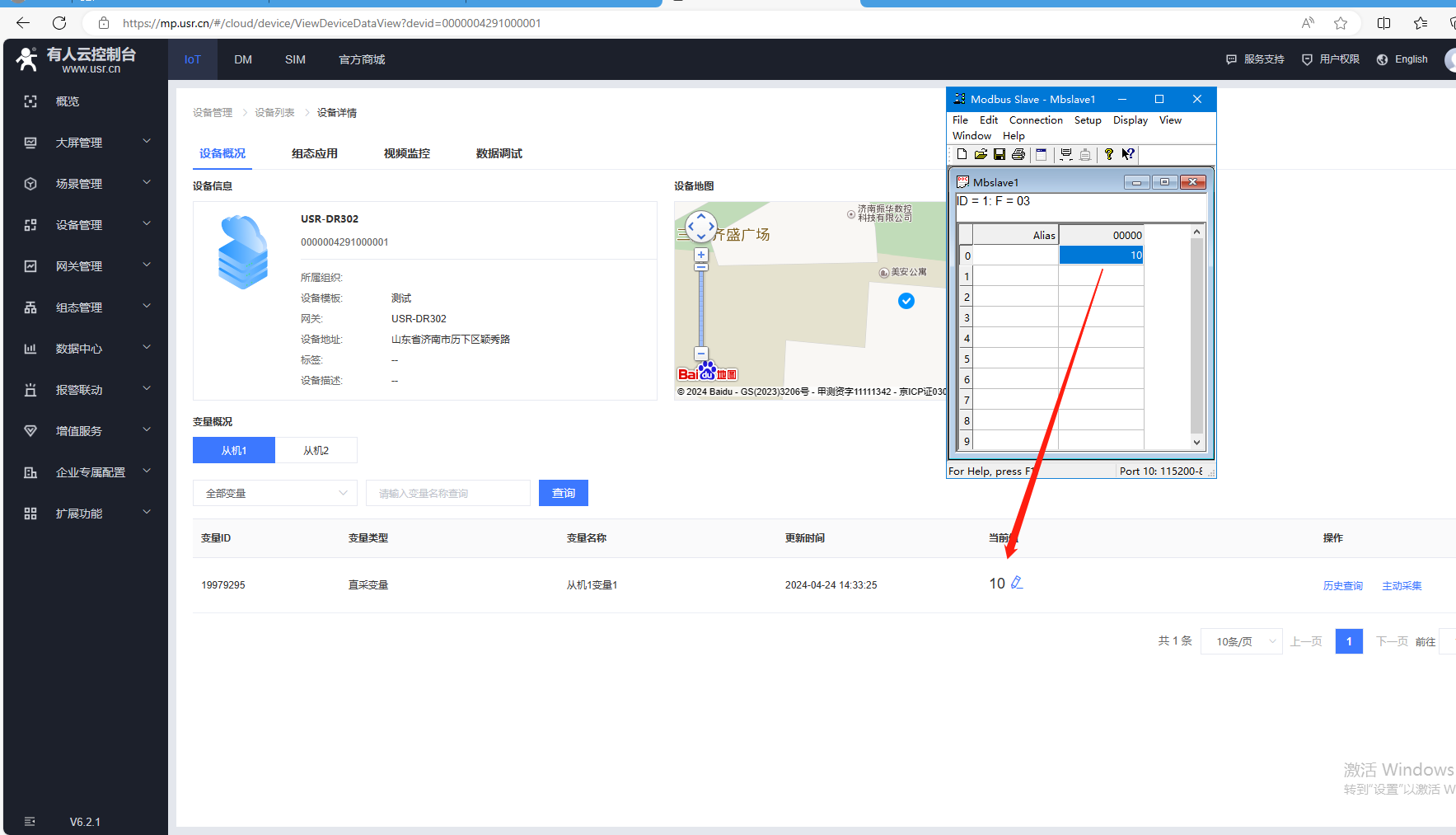
Task: Switch to the 数据调试 tab
Action: [x=499, y=153]
